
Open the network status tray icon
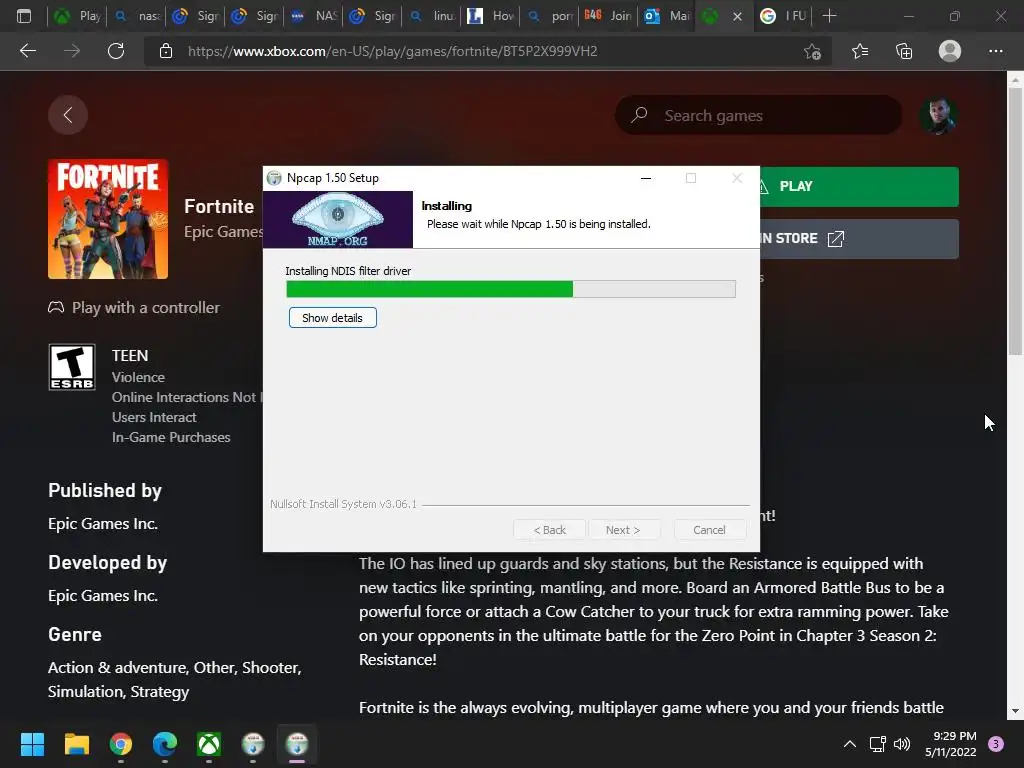[877, 744]
